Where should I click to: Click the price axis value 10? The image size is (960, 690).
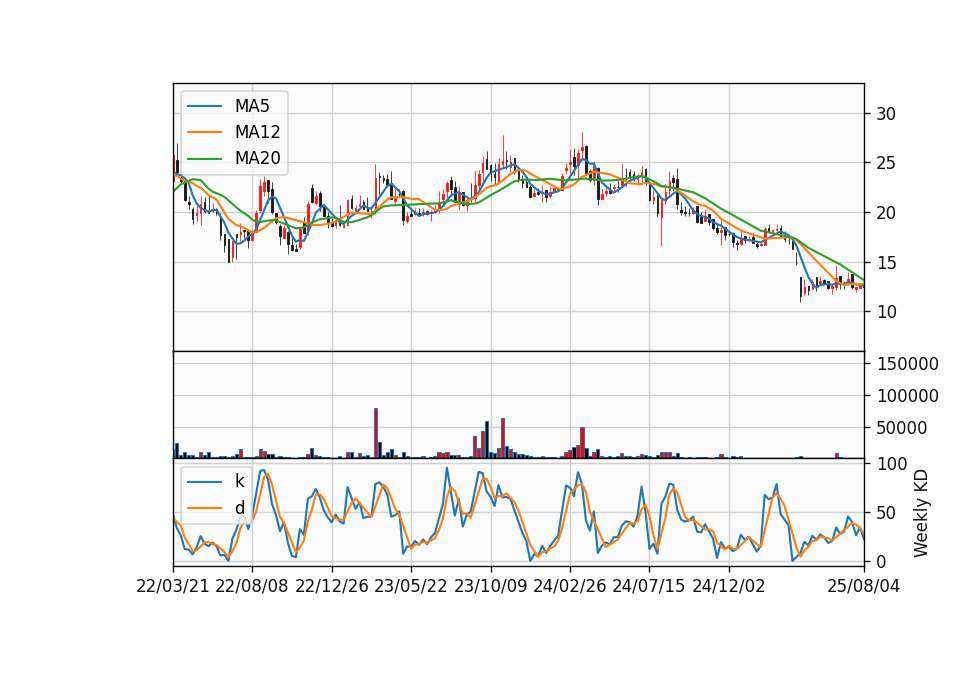point(885,312)
